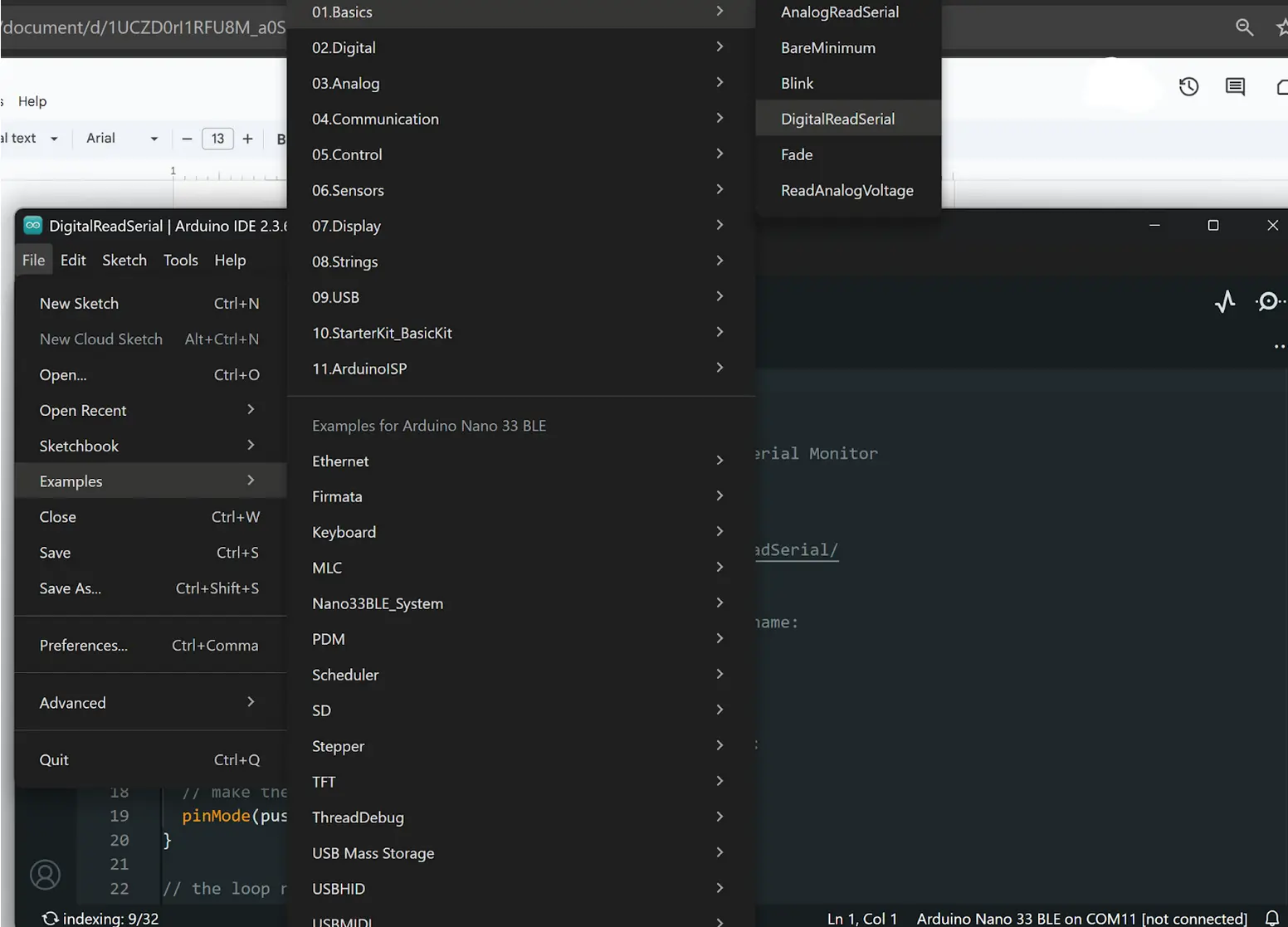Open BareMinimum example
The width and height of the screenshot is (1288, 927).
pos(848,48)
